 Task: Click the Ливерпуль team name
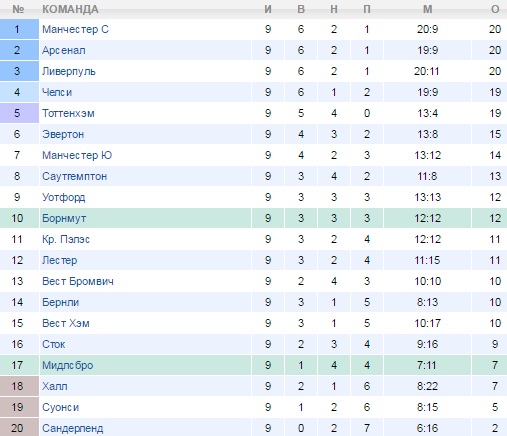click(x=69, y=71)
